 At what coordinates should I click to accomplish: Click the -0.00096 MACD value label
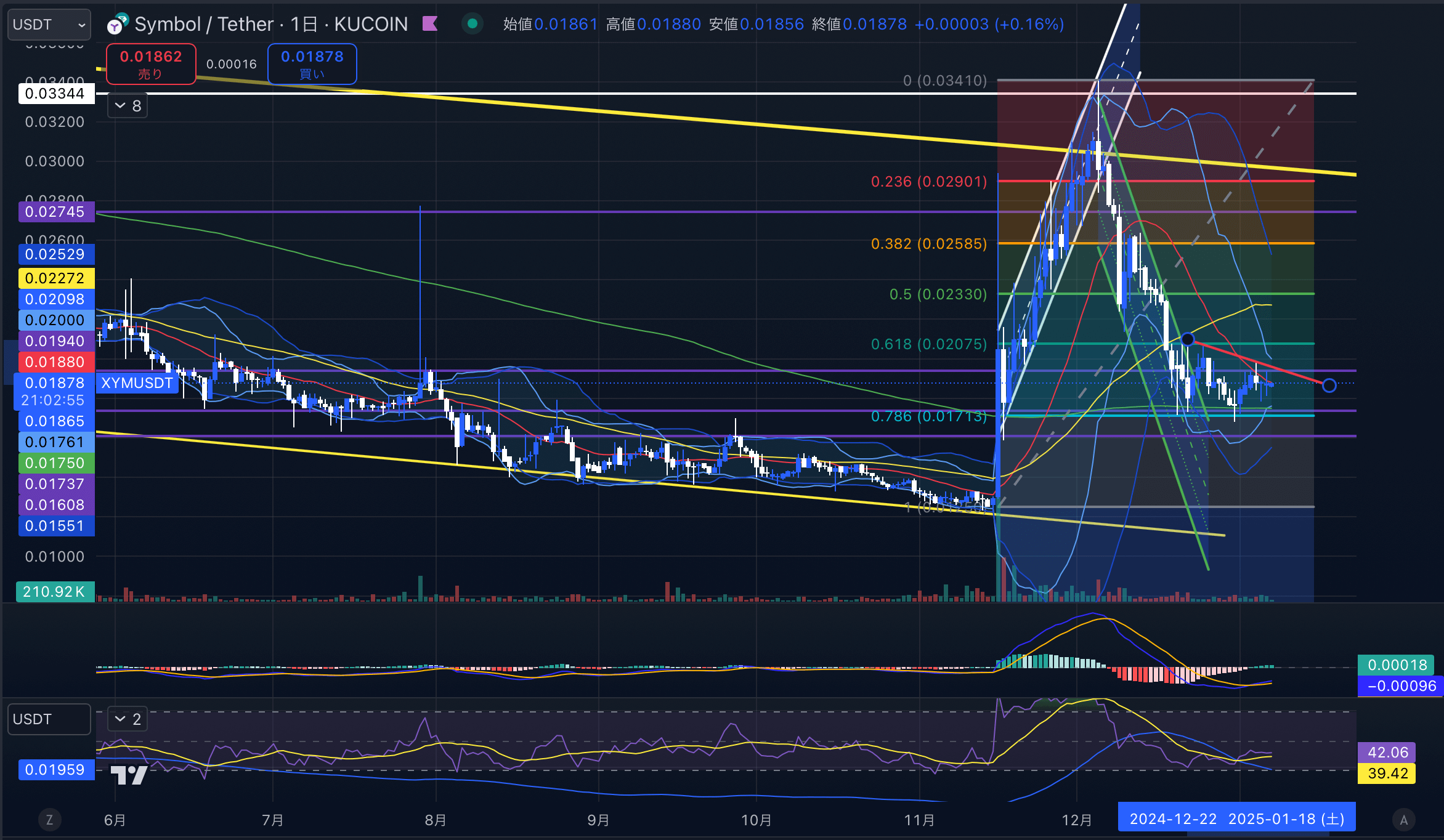[1400, 686]
